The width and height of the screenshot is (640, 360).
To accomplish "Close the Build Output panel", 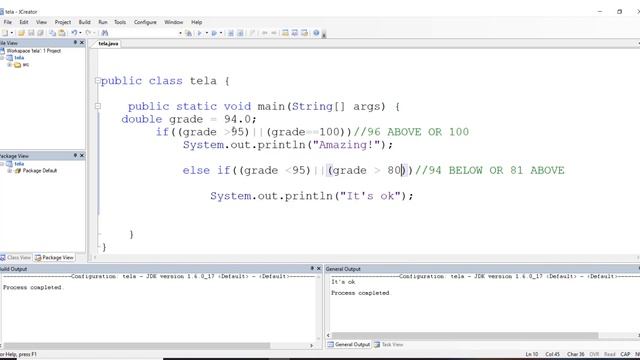I will [319, 268].
